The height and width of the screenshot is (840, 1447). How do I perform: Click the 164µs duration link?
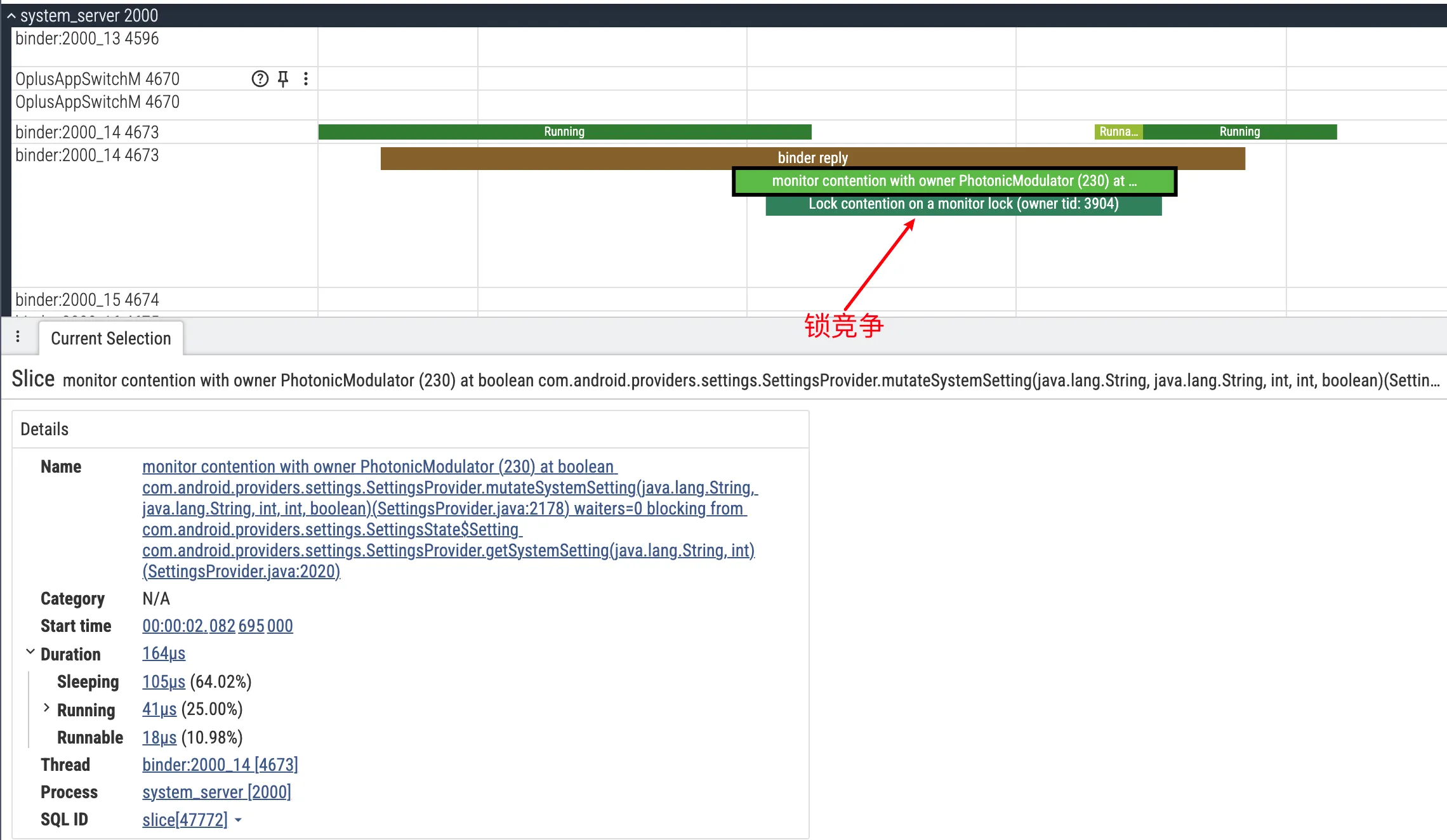coord(164,653)
